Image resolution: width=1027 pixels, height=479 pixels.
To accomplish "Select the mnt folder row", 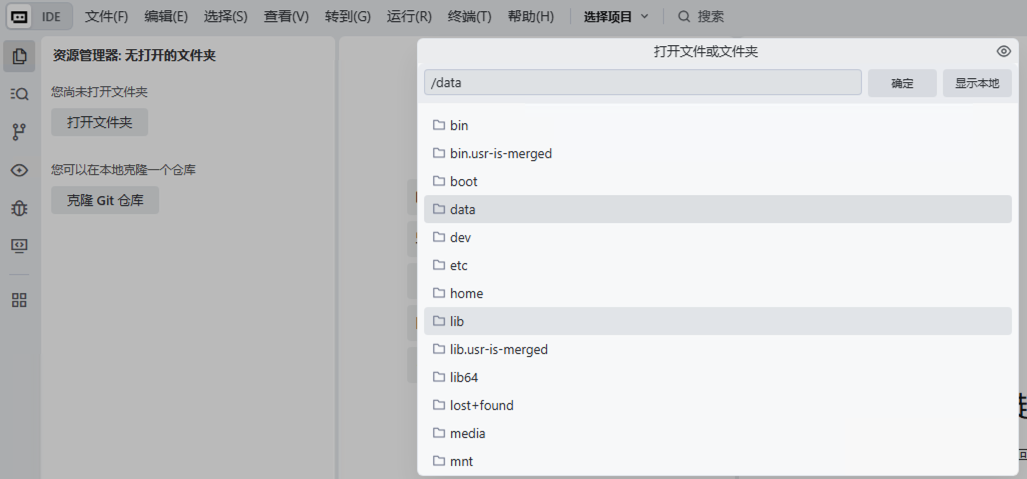I will 717,461.
